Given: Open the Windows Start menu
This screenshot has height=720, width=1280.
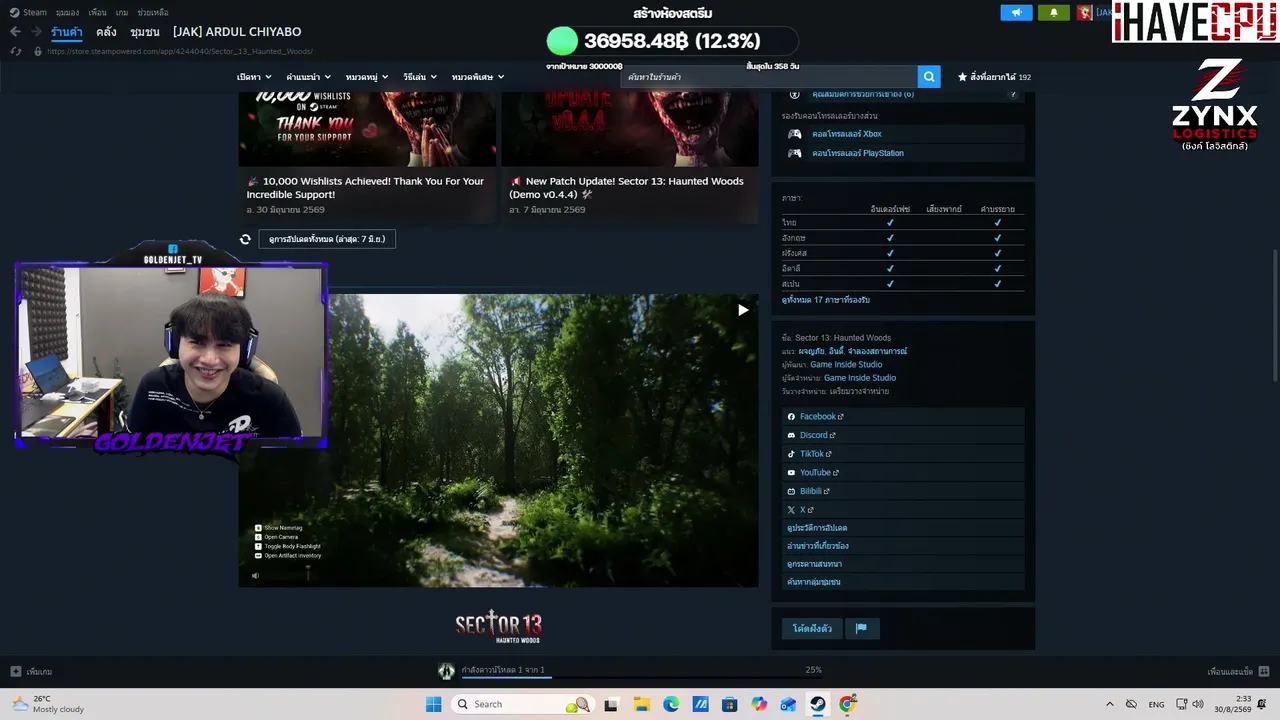Looking at the screenshot, I should tap(433, 704).
